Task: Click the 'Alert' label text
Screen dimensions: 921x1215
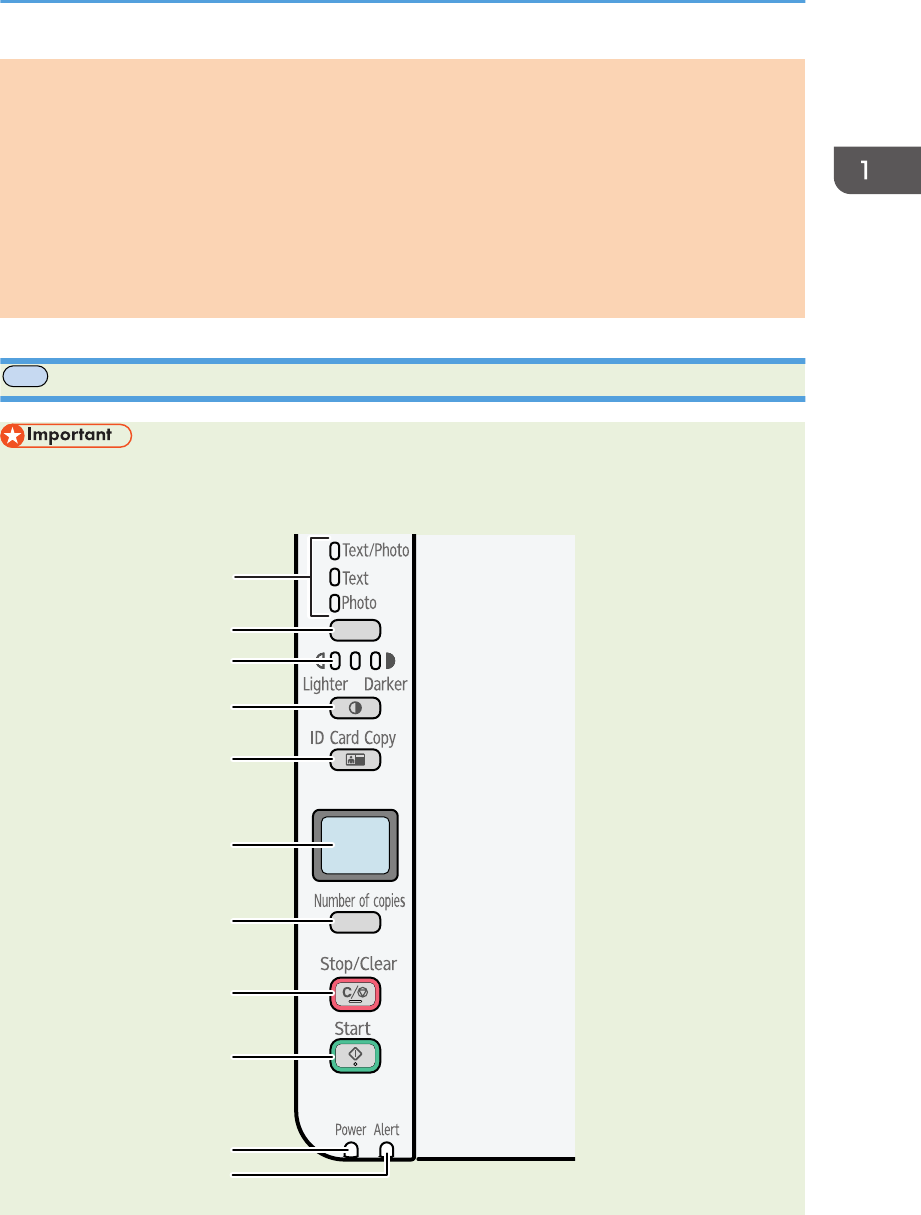Action: click(x=387, y=1130)
